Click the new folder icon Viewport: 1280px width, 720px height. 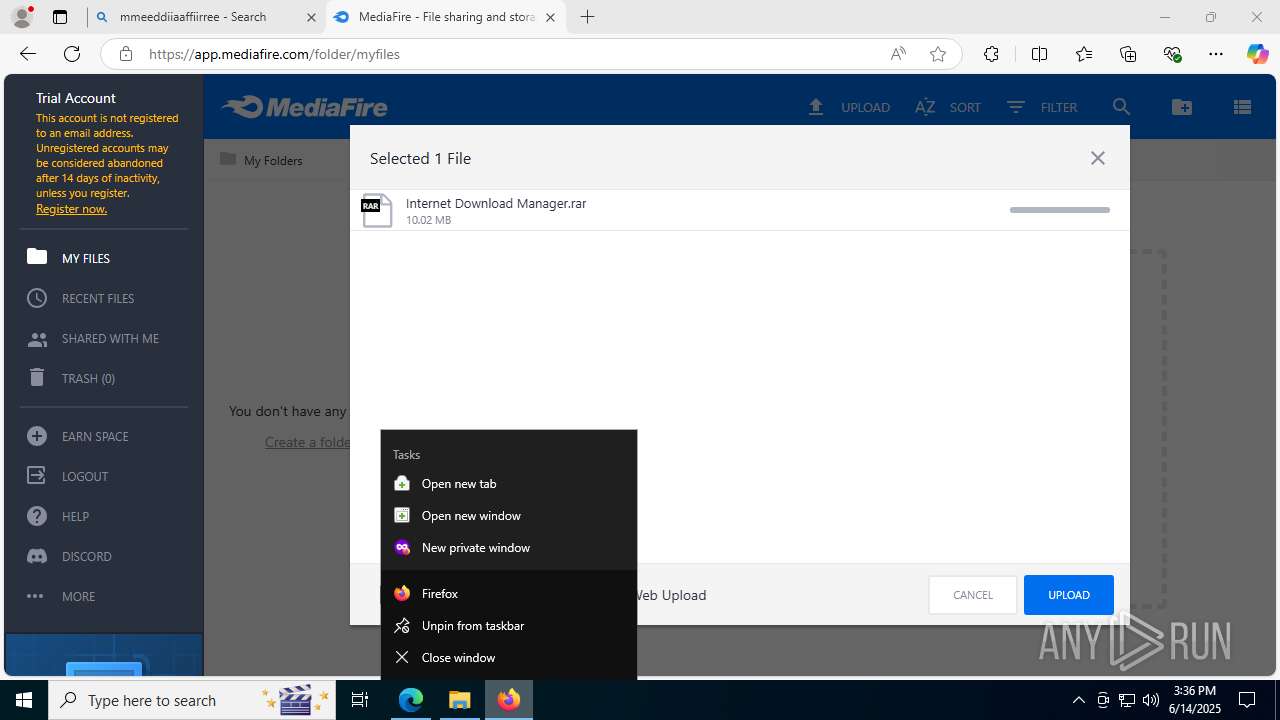[1182, 107]
